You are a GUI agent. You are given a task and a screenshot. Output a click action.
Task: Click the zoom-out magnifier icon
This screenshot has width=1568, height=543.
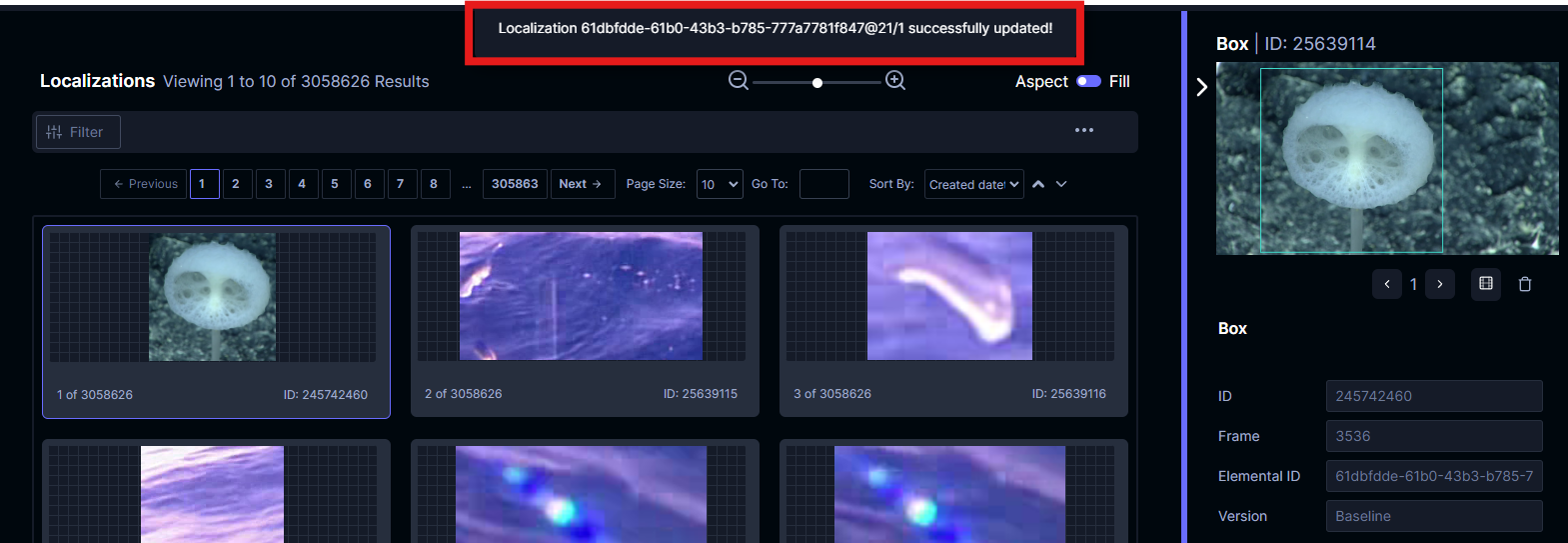739,81
